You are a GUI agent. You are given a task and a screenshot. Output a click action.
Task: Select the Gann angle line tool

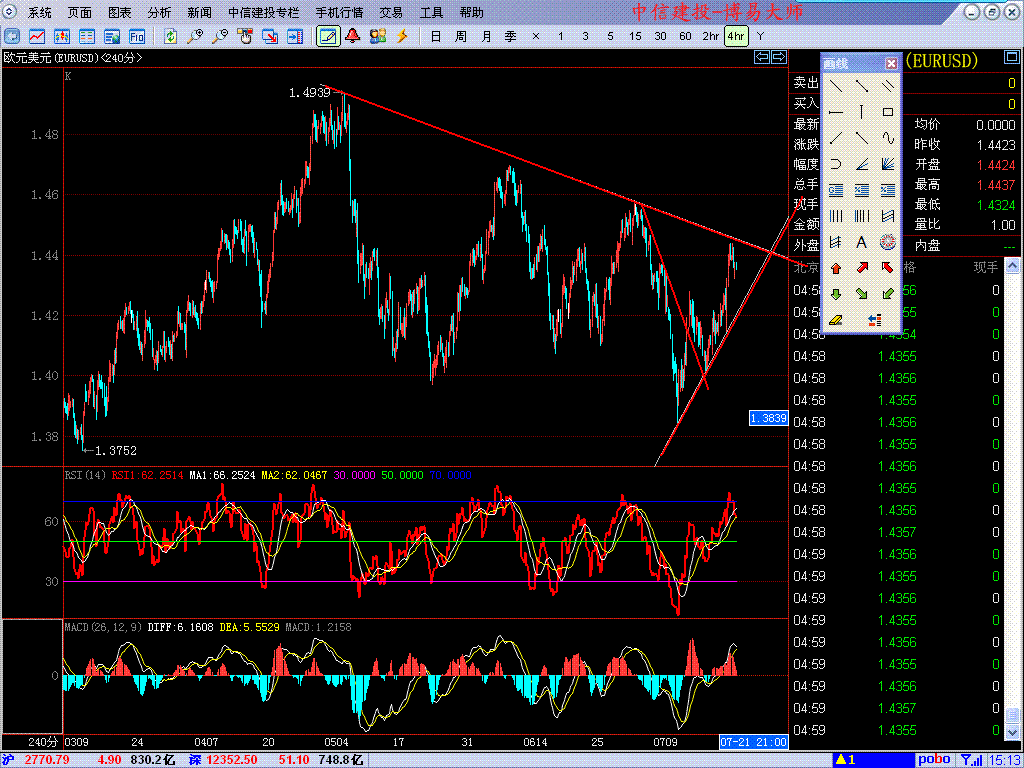point(861,164)
